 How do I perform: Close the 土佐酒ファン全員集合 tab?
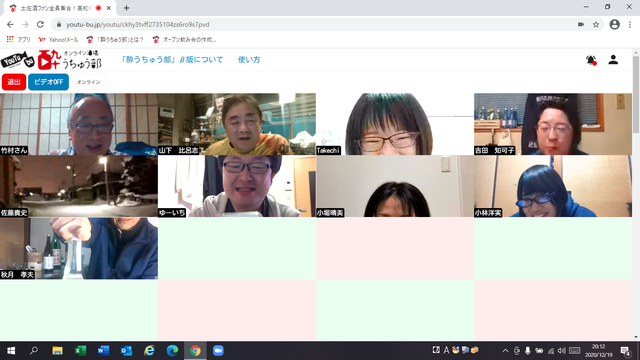coord(109,8)
